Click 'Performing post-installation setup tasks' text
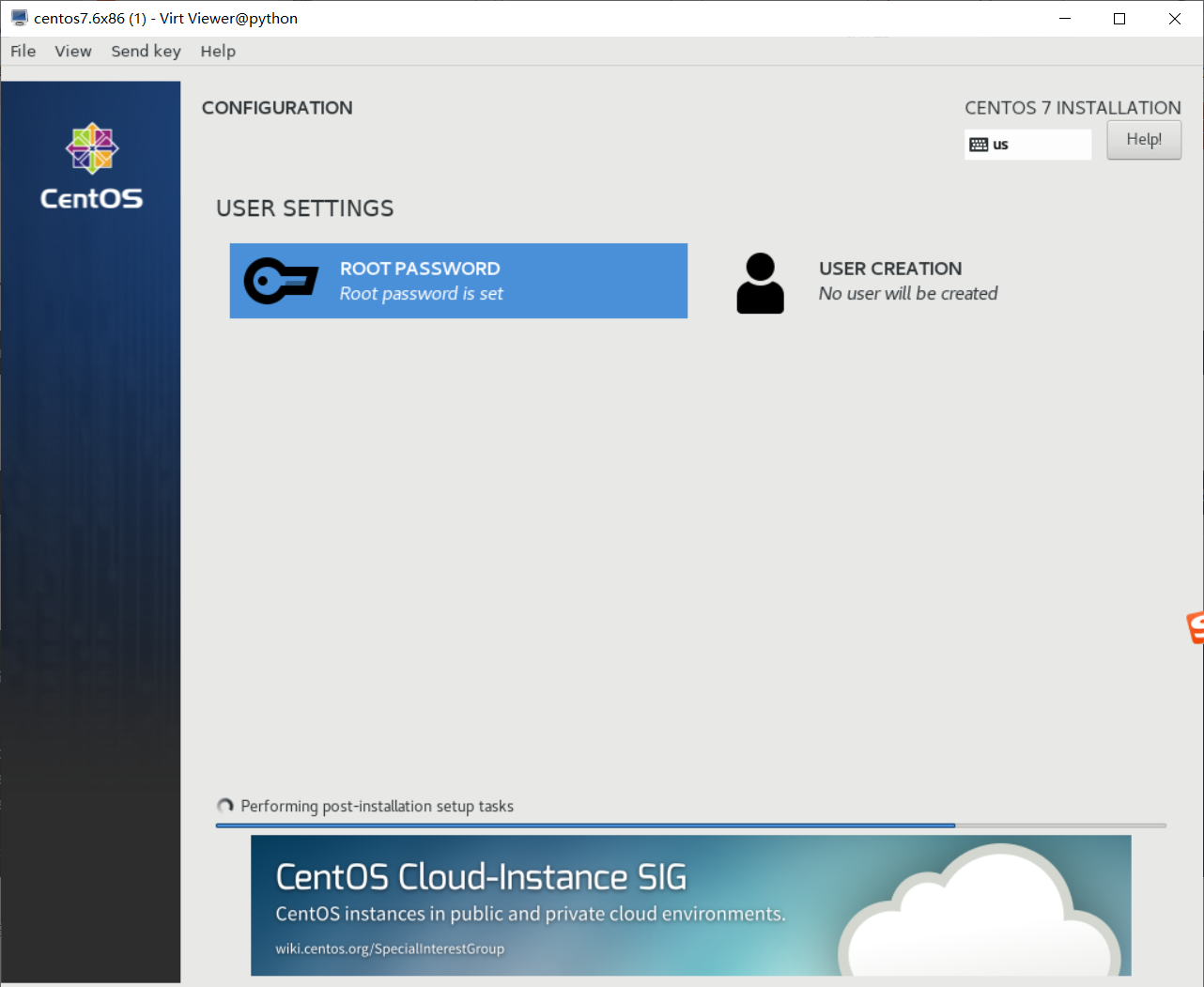1204x987 pixels. [x=377, y=806]
